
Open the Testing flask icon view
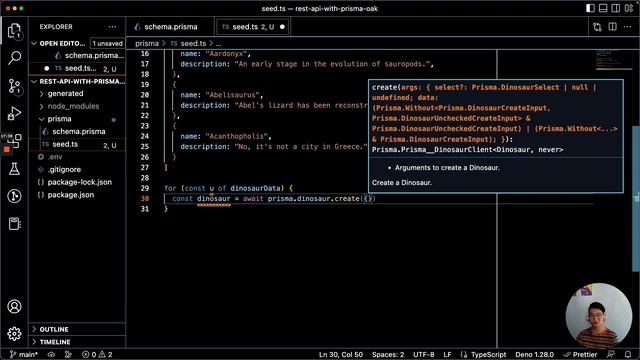(x=14, y=169)
